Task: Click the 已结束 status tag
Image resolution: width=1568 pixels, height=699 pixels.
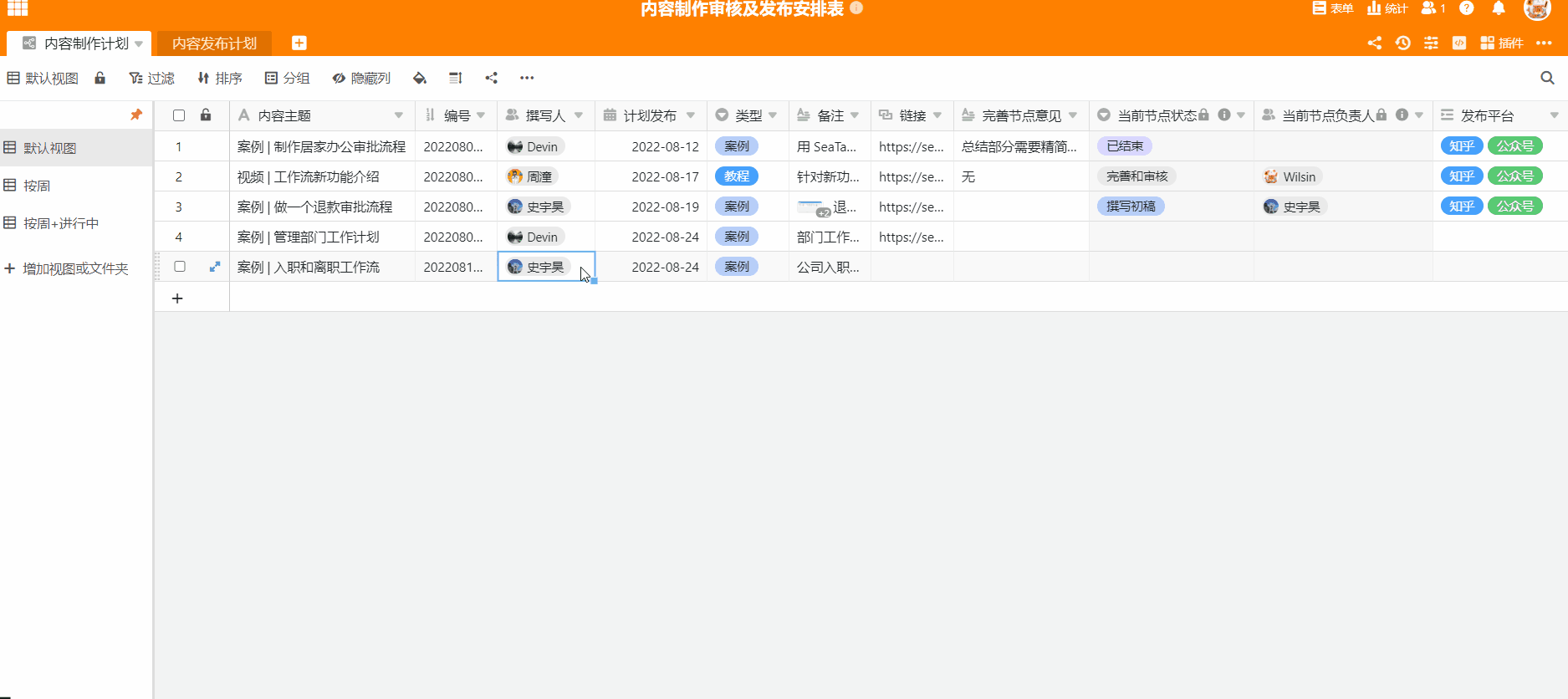Action: point(1125,146)
